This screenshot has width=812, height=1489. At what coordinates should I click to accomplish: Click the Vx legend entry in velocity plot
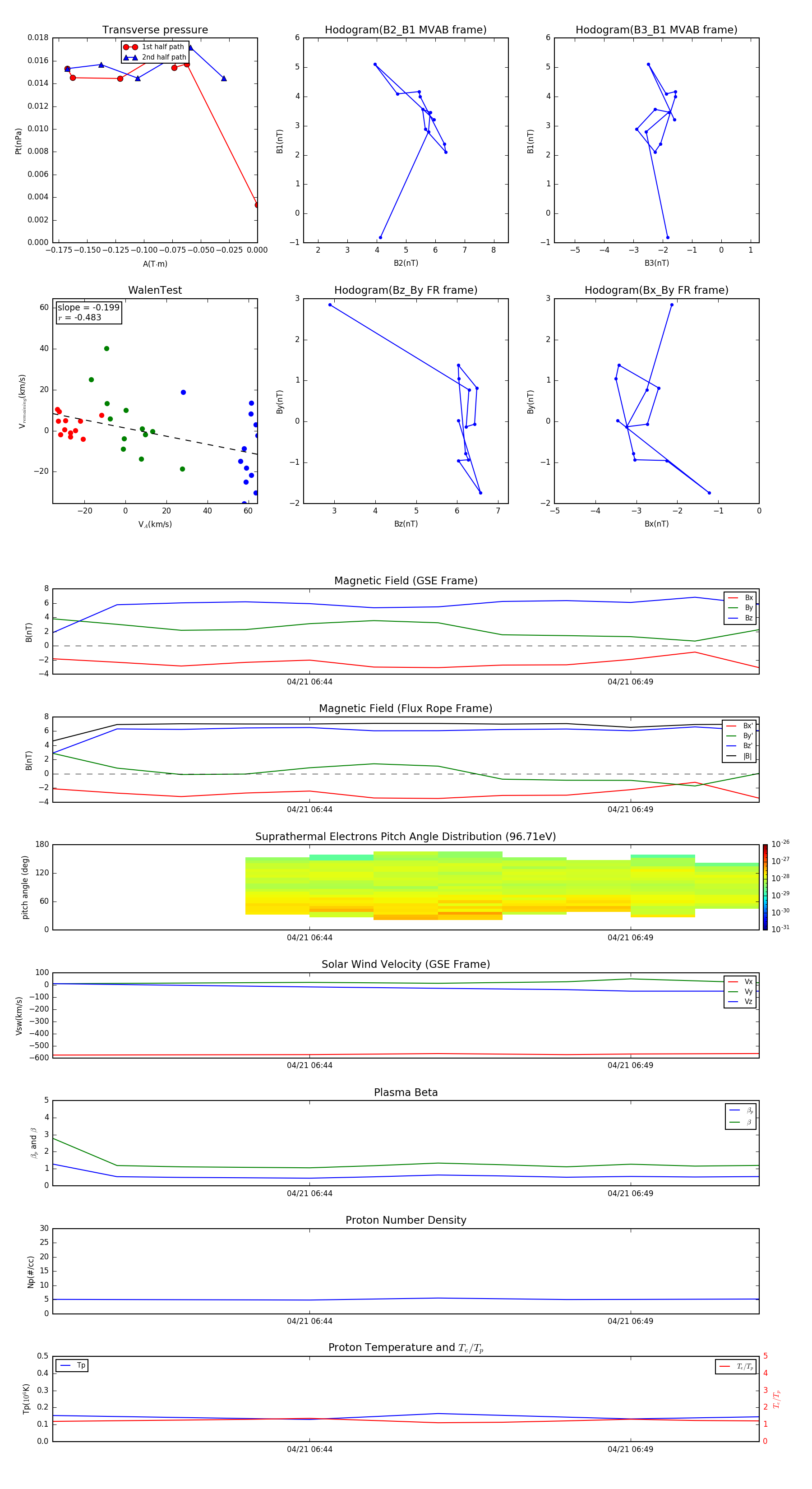click(740, 981)
